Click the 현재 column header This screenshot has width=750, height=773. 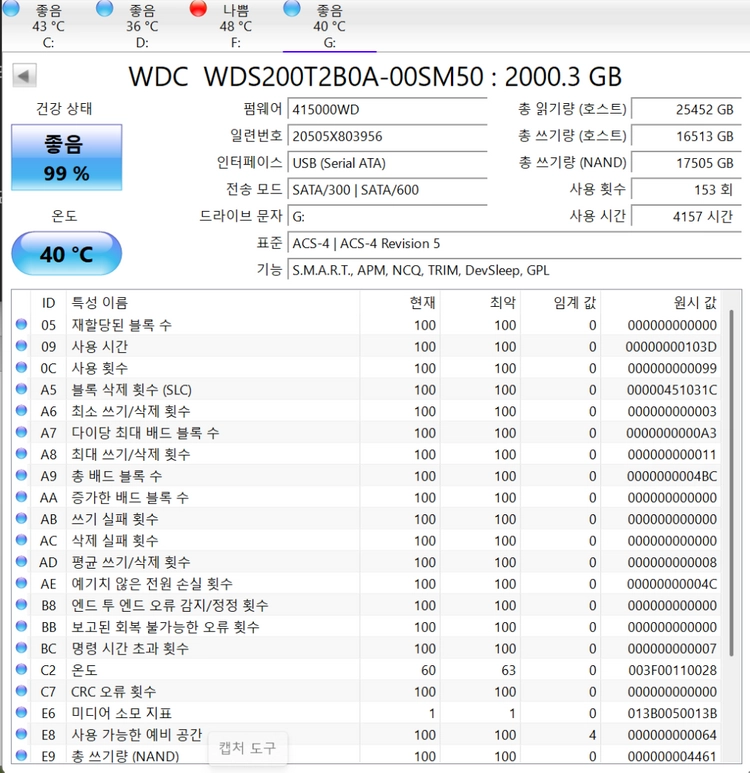click(400, 302)
